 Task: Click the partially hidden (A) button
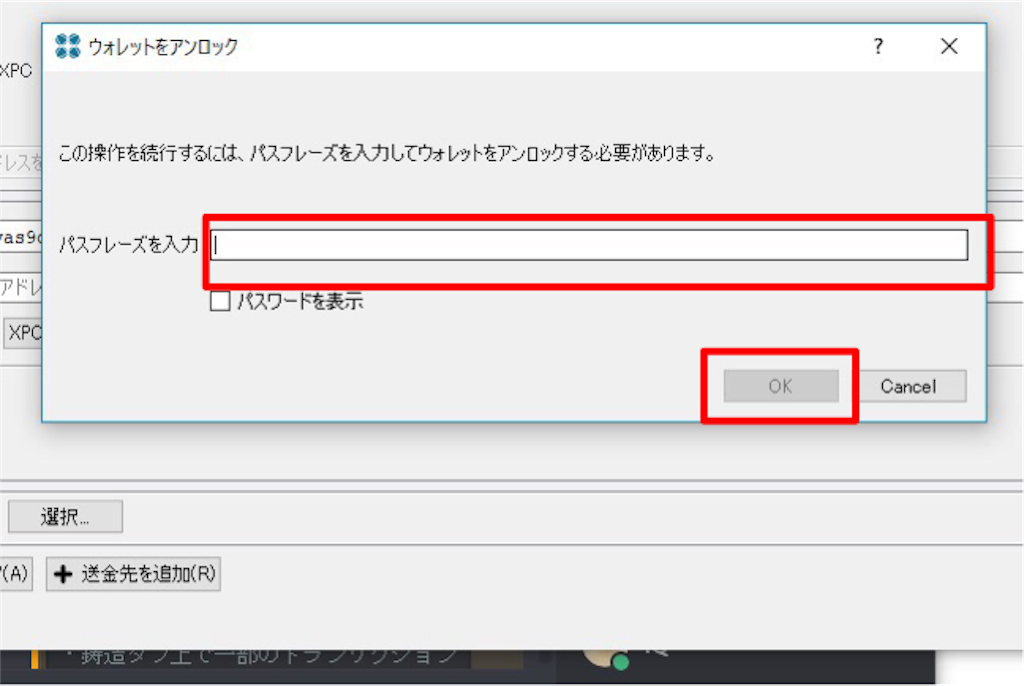coord(16,574)
